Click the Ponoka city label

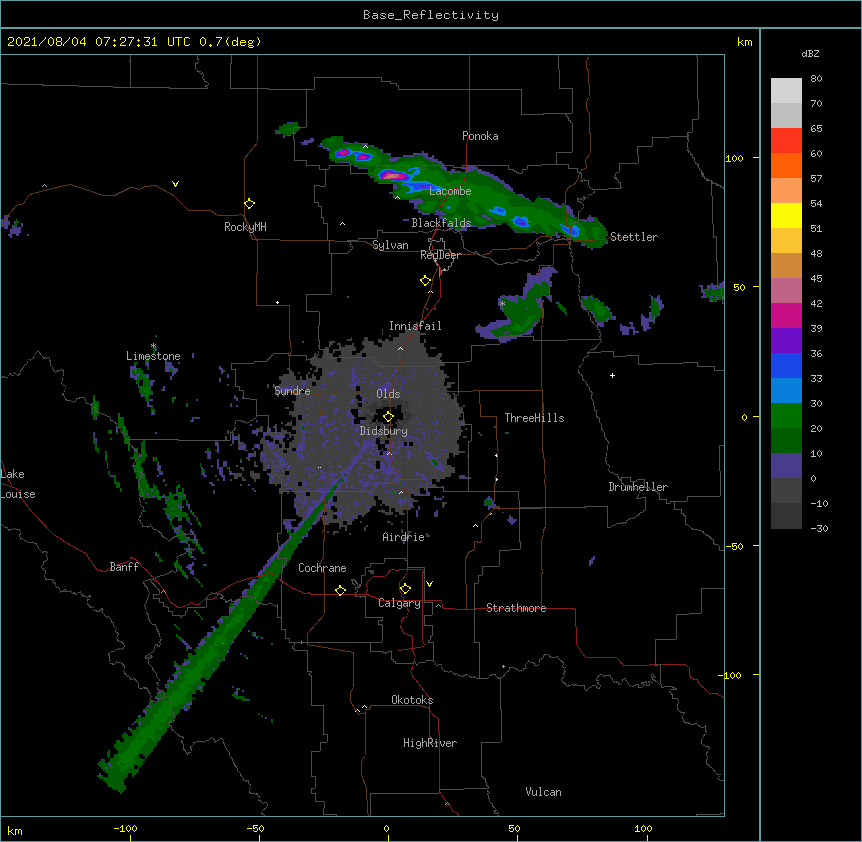[480, 136]
